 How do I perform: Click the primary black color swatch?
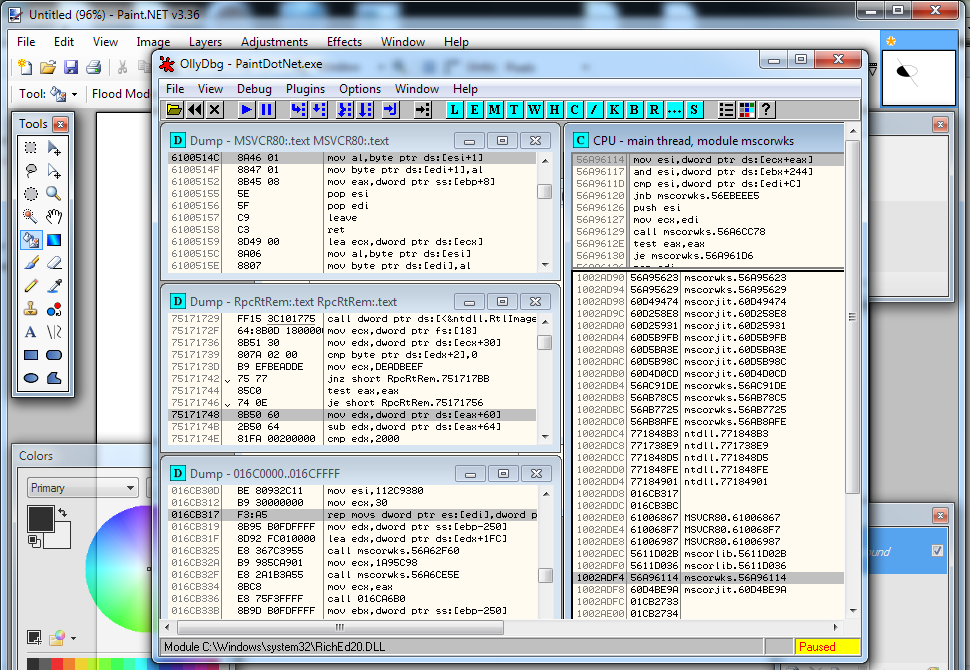click(x=39, y=517)
